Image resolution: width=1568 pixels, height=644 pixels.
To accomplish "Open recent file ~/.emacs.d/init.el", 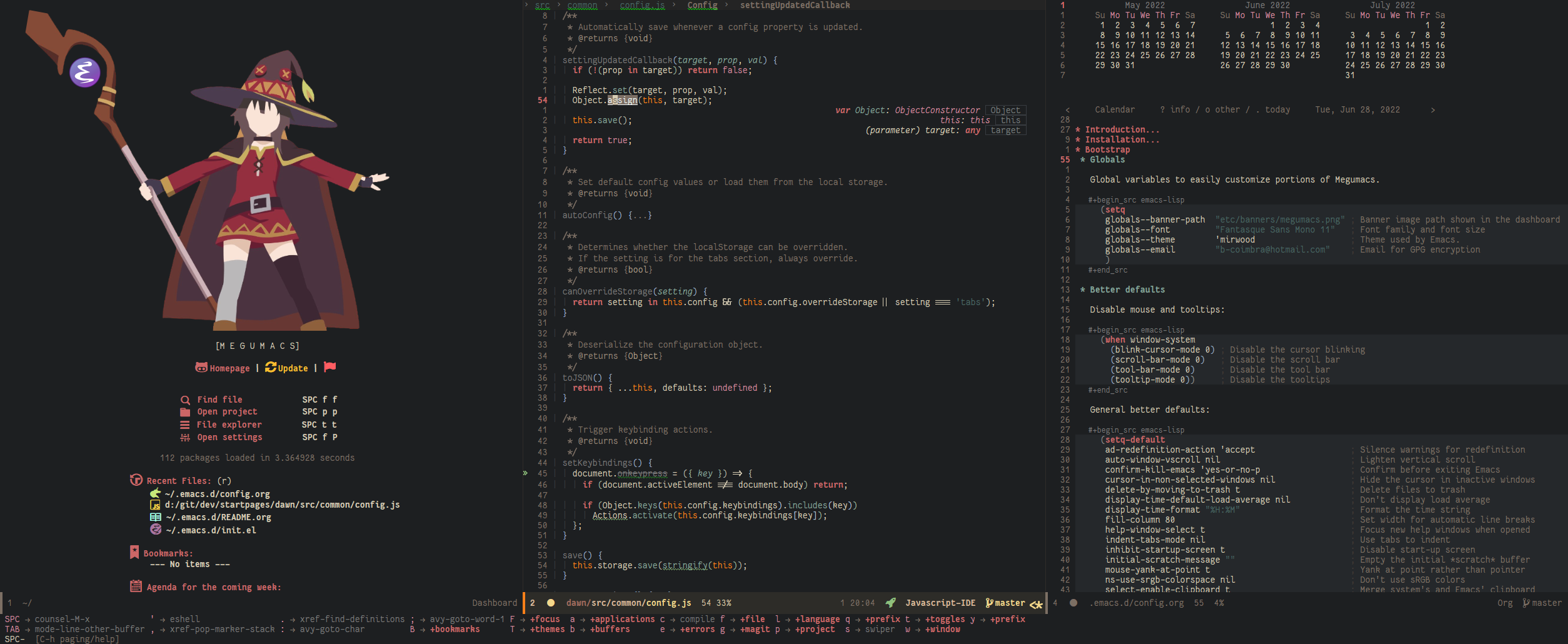I will [x=211, y=530].
